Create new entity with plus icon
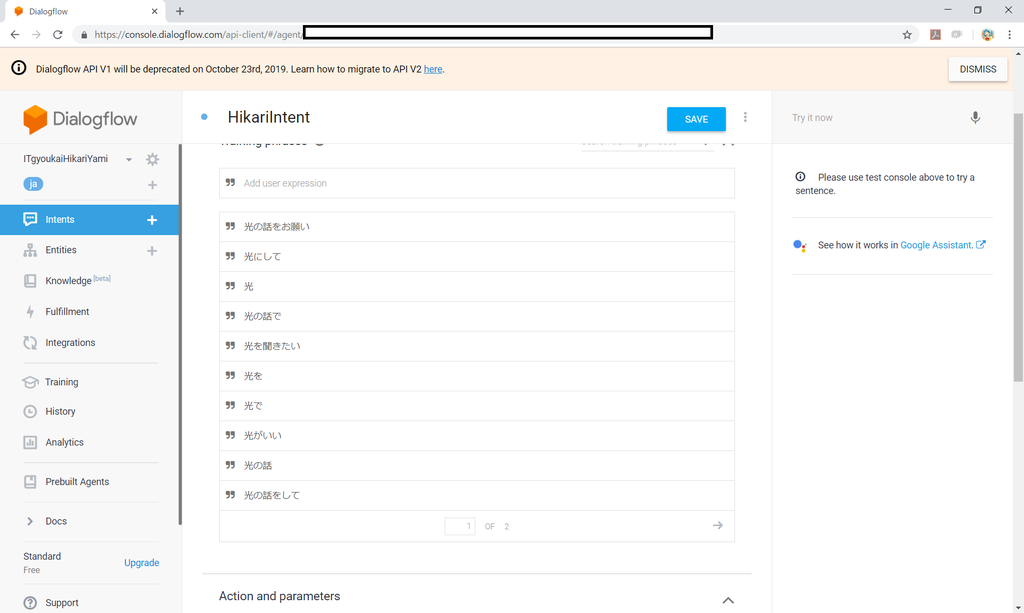 pyautogui.click(x=152, y=251)
